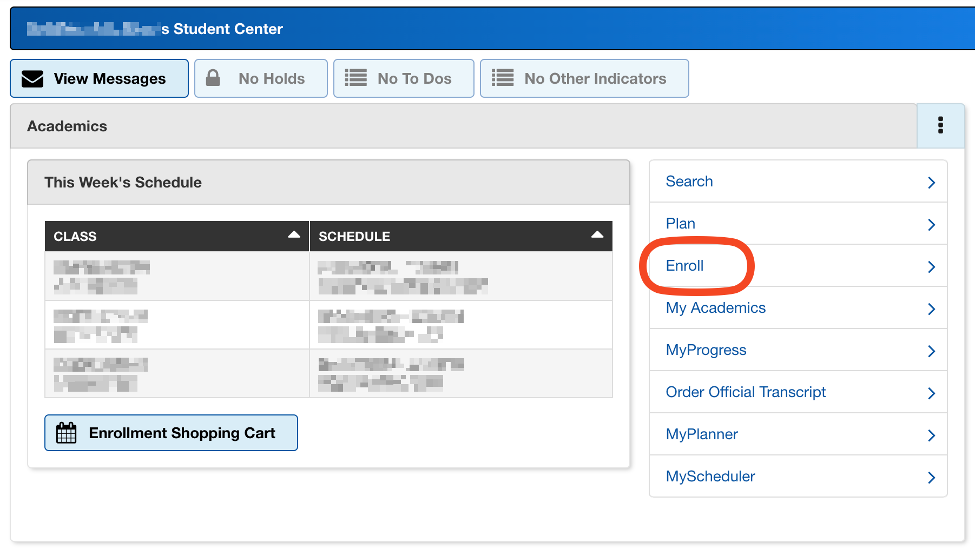Click the calendar icon on Enrollment Shopping Cart

coord(66,433)
